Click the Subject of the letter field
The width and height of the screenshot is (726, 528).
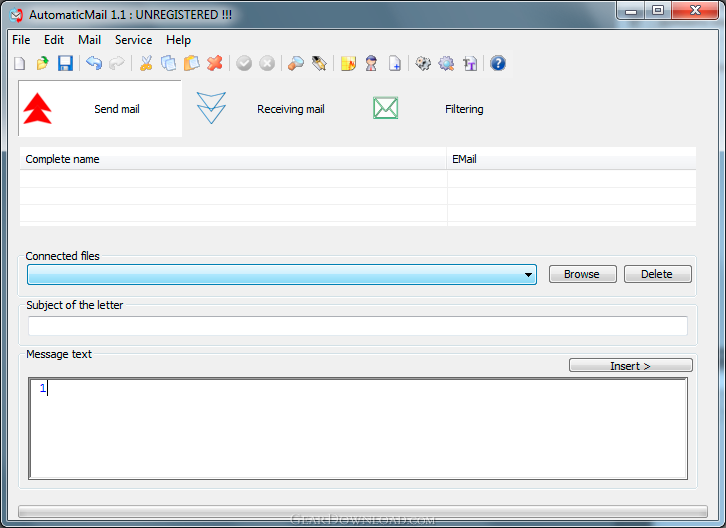(357, 326)
